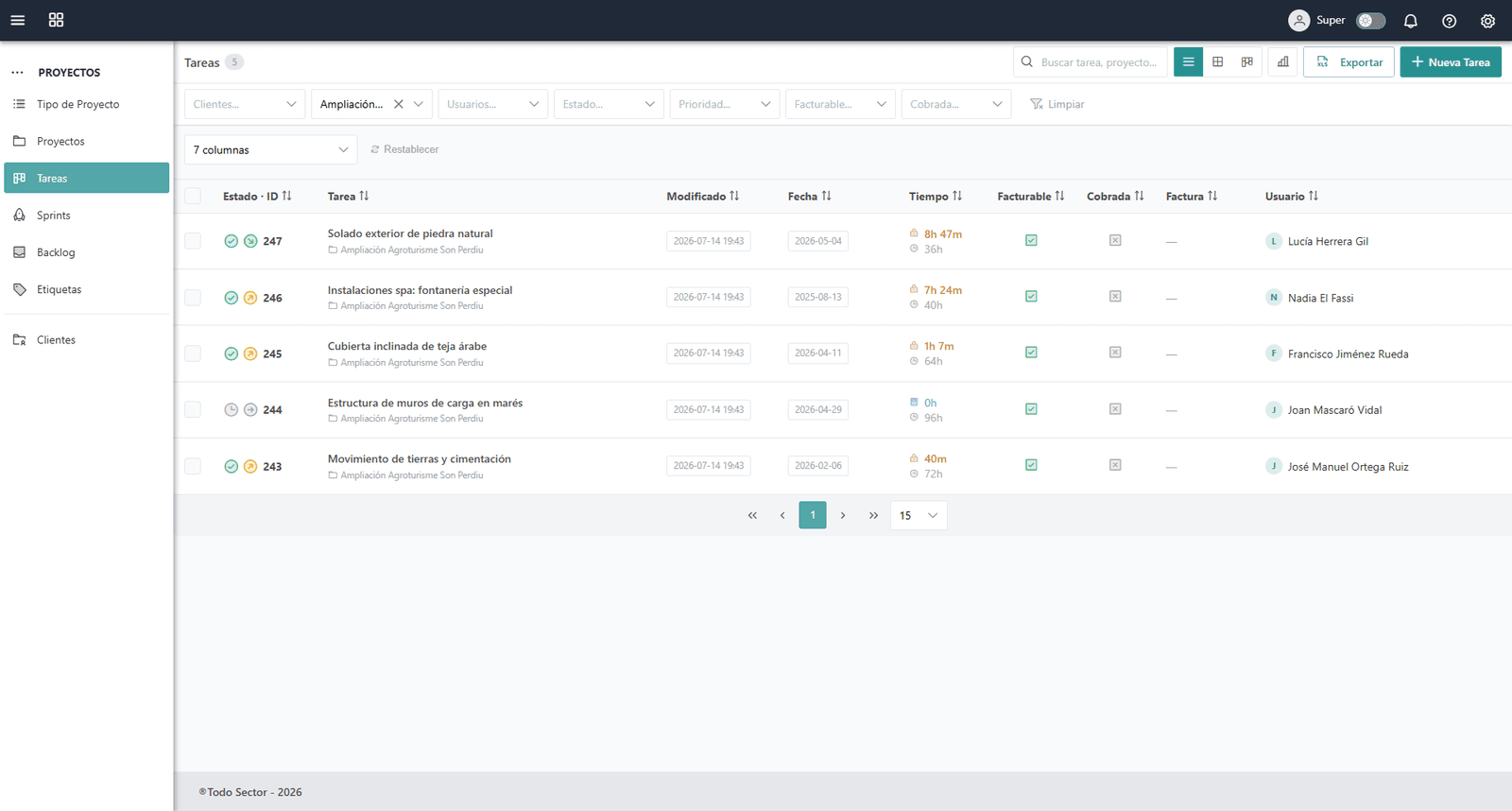The image size is (1512, 811).
Task: Sort by Tiempo column arrows
Action: (x=957, y=196)
